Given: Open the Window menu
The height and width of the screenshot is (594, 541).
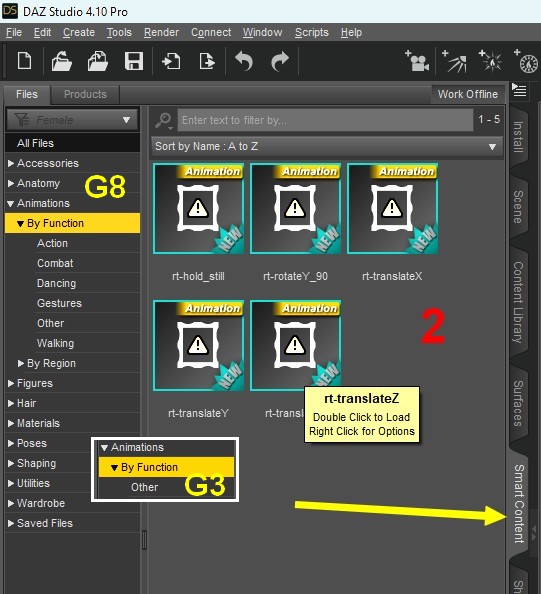Looking at the screenshot, I should 263,33.
